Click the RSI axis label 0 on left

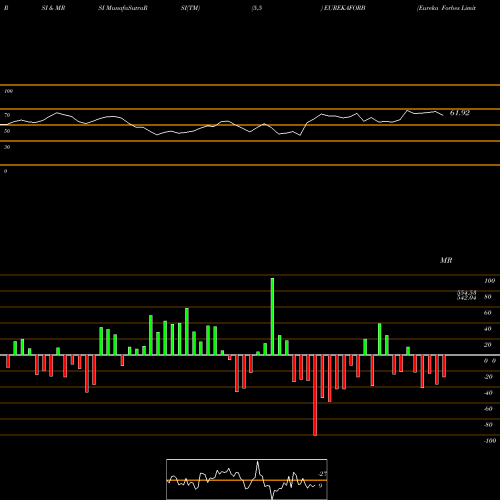coord(5,171)
